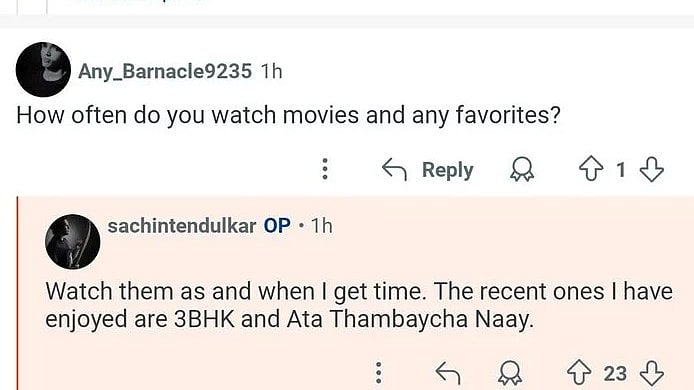The width and height of the screenshot is (694, 390).
Task: Click the OP badge next to sachintendulkar
Action: (x=277, y=226)
